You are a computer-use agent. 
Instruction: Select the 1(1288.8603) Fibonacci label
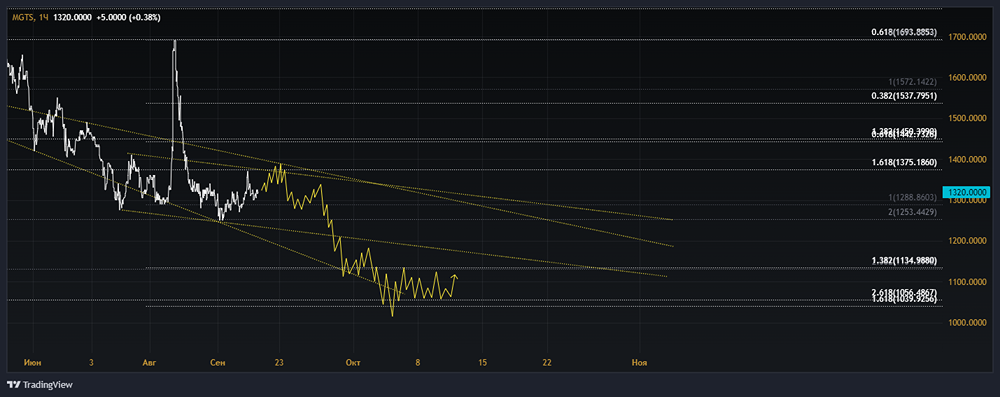(x=913, y=198)
